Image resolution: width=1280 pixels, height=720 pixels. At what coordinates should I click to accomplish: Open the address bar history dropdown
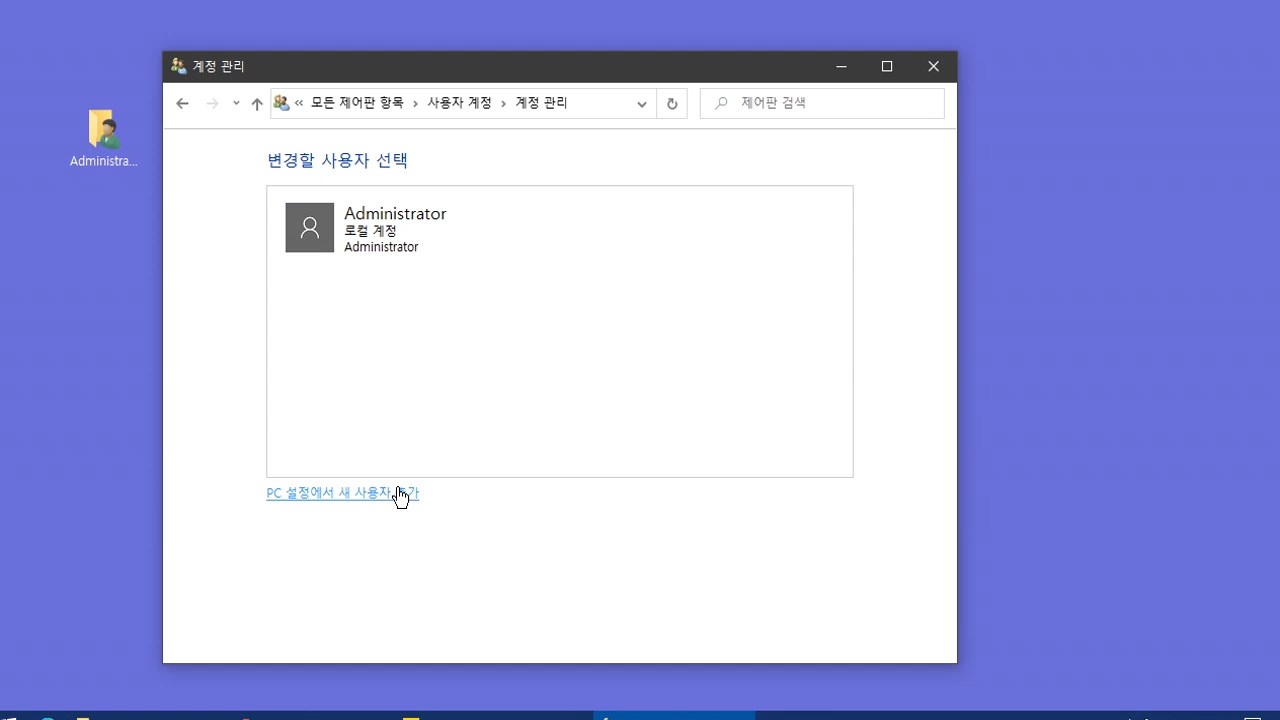pyautogui.click(x=642, y=104)
